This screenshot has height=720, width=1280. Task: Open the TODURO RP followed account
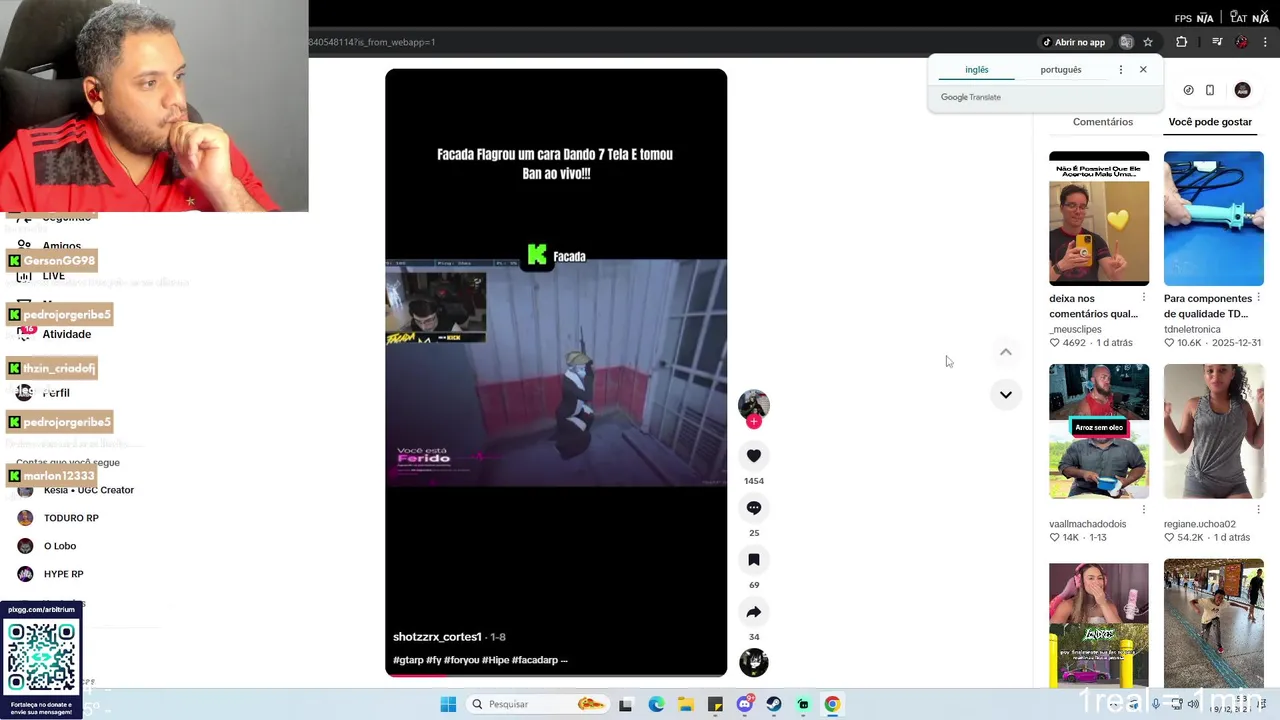[x=70, y=518]
